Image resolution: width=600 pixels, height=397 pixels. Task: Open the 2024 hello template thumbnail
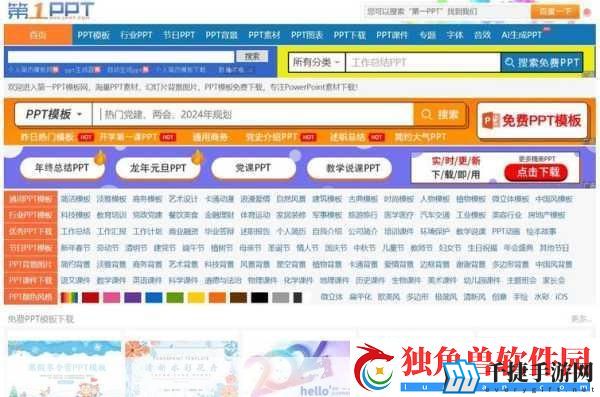click(297, 368)
